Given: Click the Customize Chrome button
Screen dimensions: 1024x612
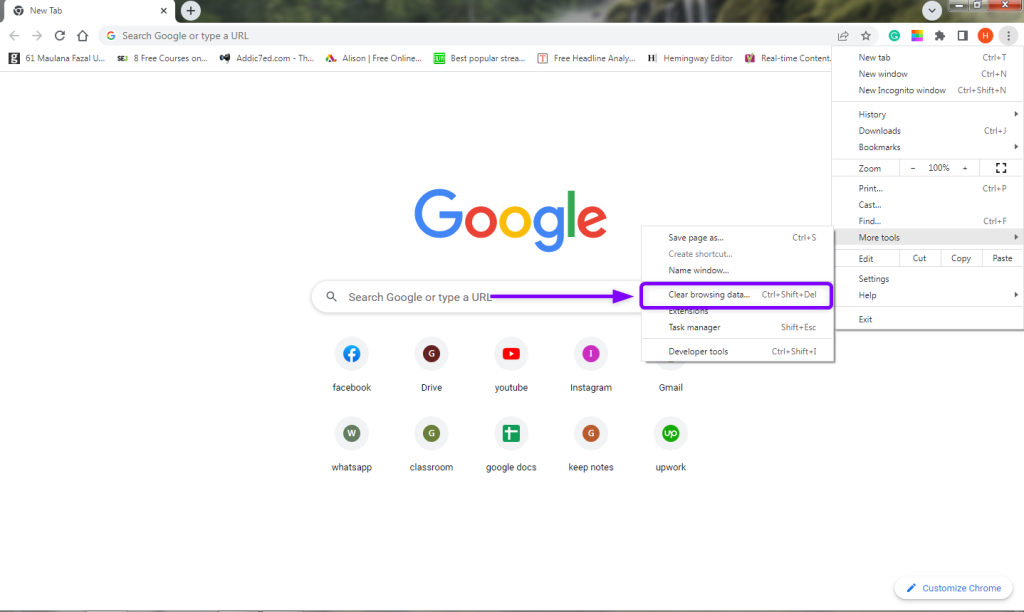Looking at the screenshot, I should [953, 588].
